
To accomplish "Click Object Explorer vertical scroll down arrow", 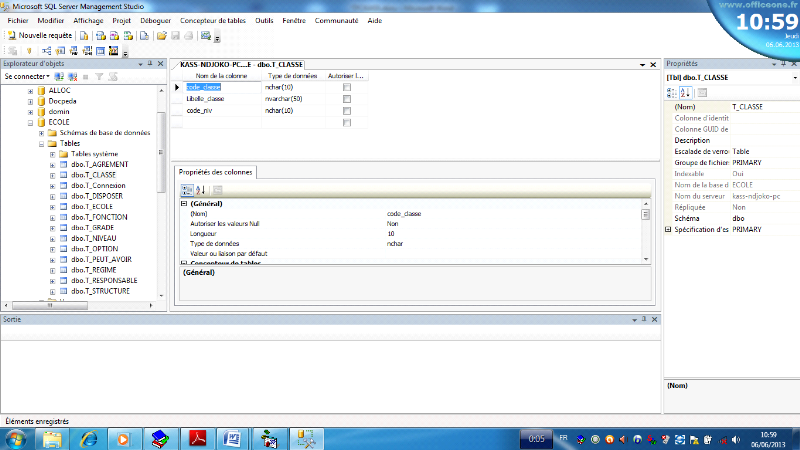I will 161,295.
